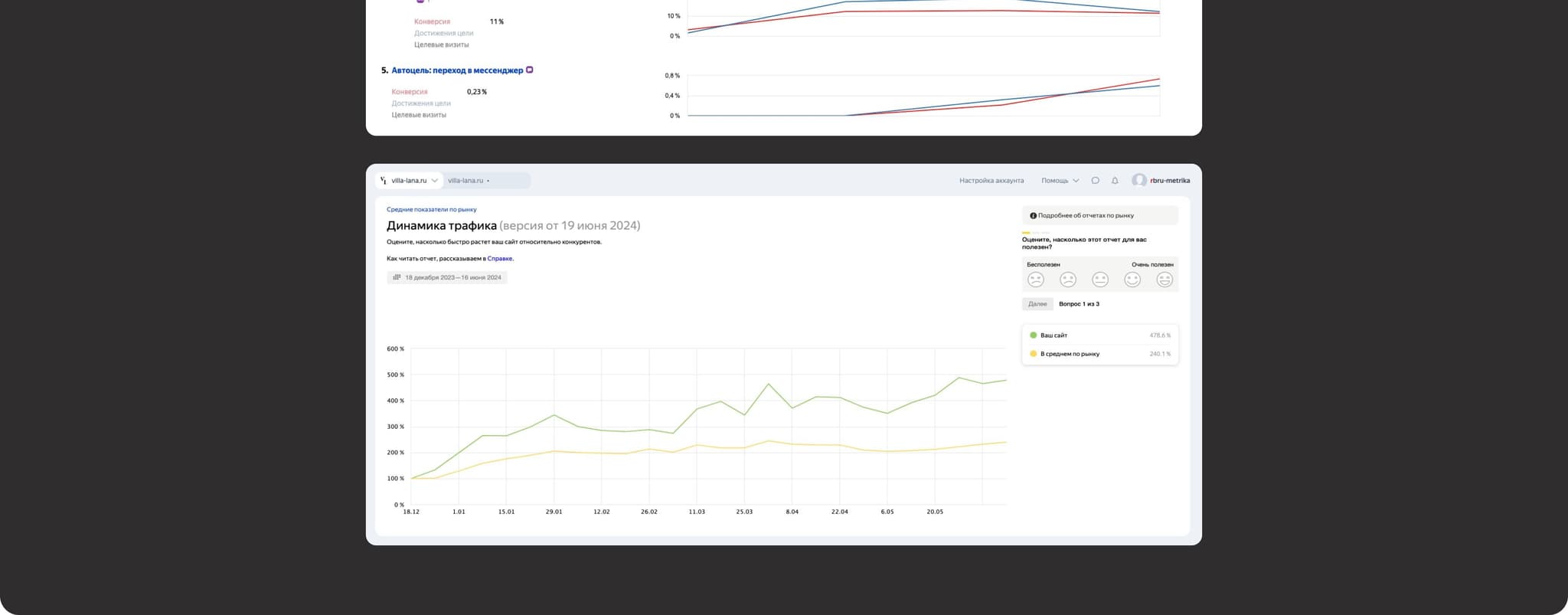Click the villa-lana.ru site logo icon
Image resolution: width=1568 pixels, height=615 pixels.
pos(384,181)
